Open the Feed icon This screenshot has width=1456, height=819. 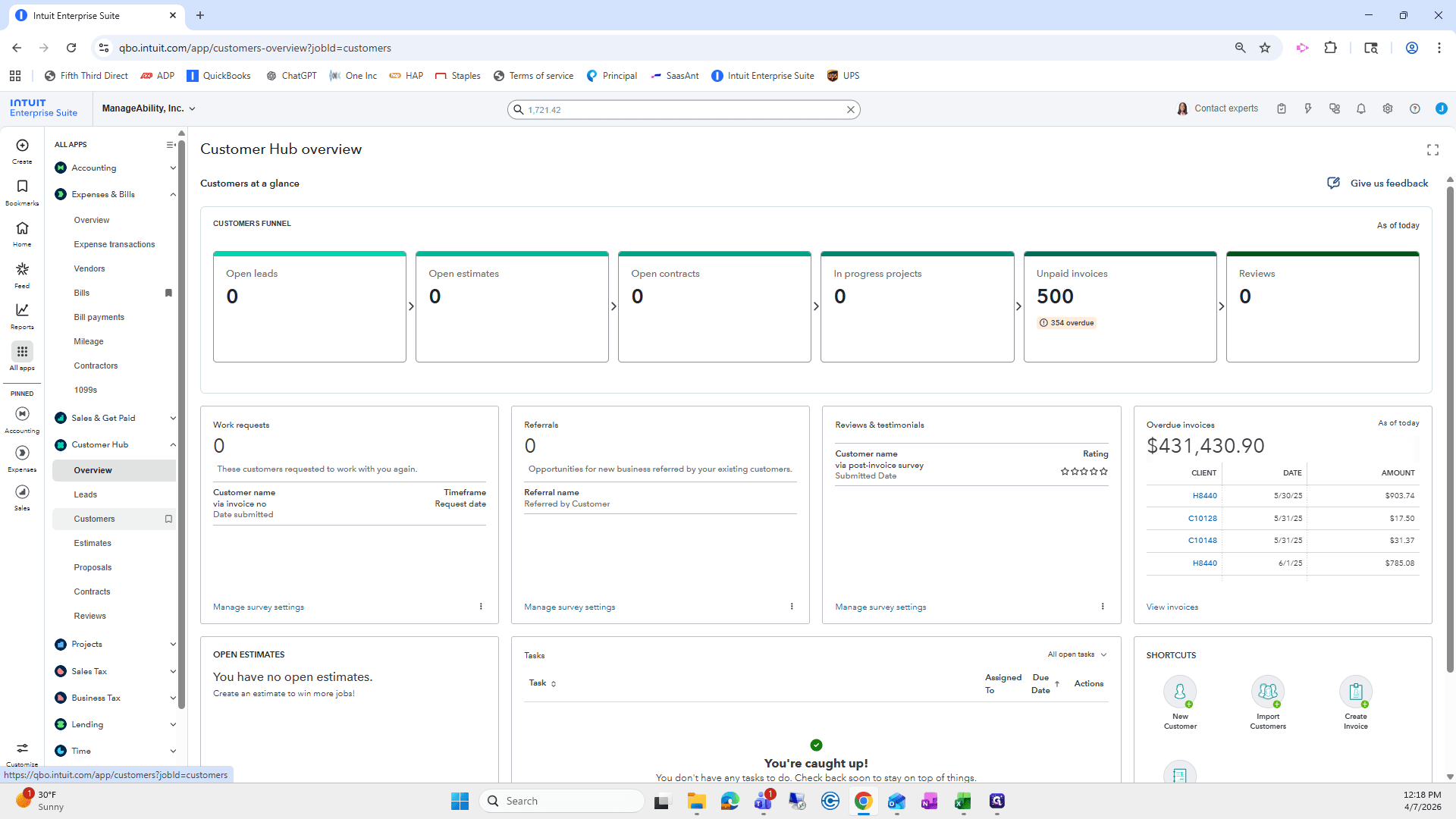pos(22,269)
